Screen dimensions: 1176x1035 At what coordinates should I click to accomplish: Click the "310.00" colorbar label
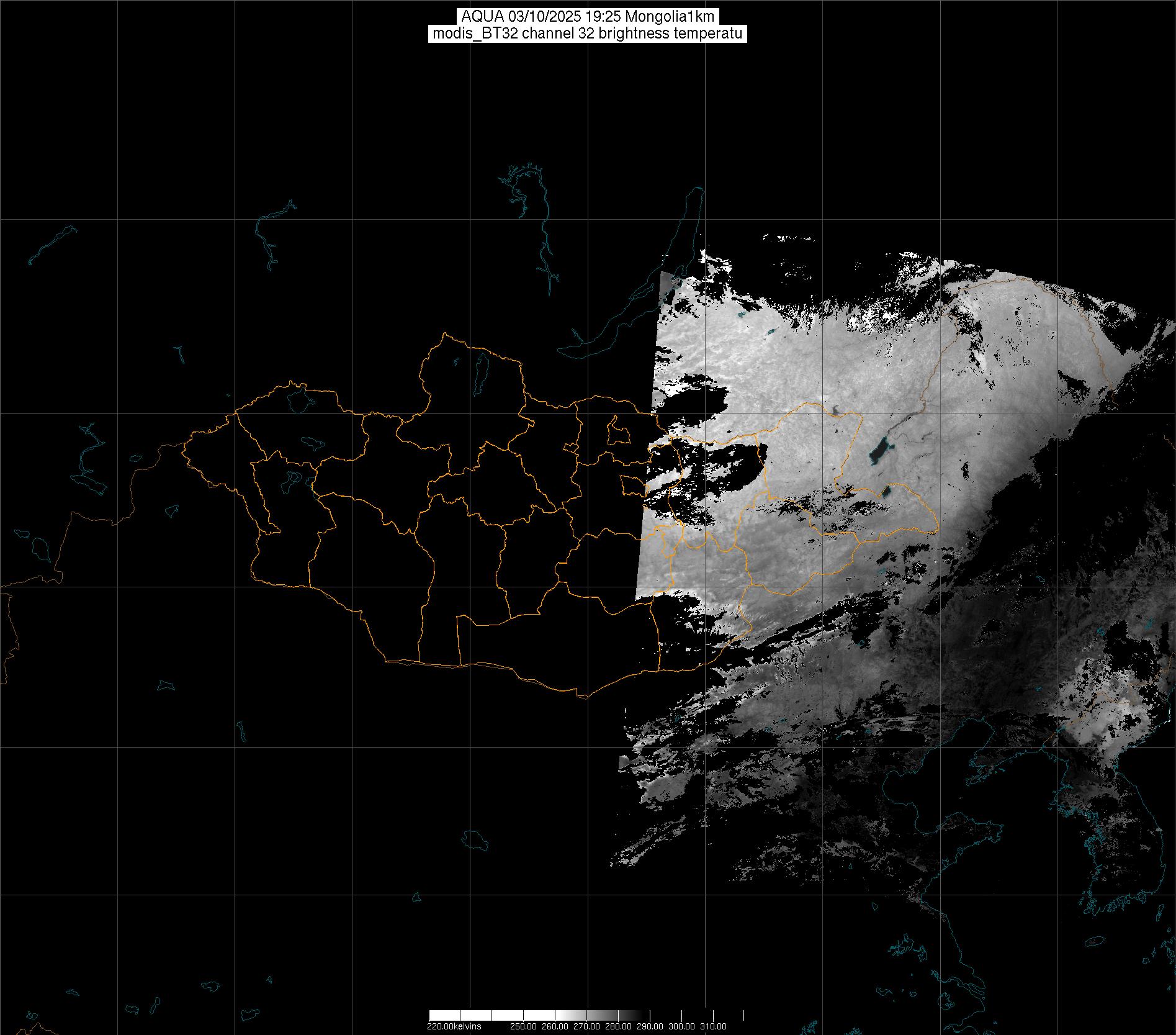[x=714, y=1026]
